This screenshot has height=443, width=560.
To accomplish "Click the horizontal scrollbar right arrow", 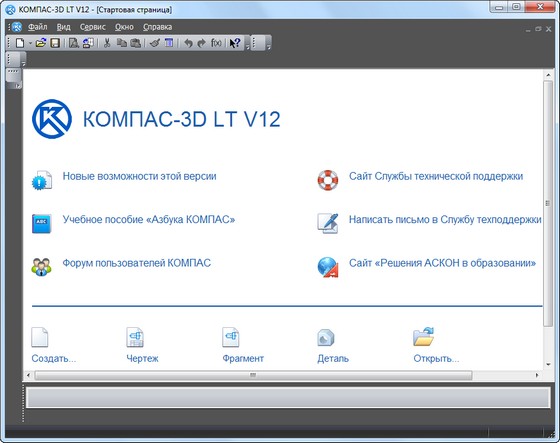I will [537, 375].
